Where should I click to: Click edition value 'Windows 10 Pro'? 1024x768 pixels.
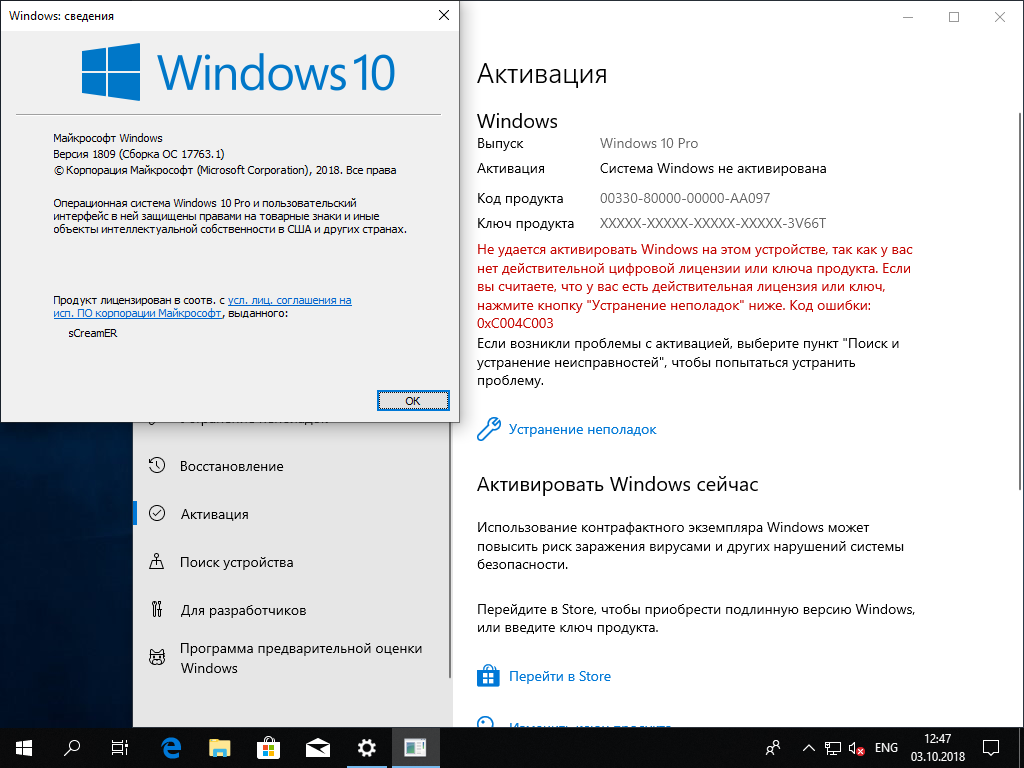click(x=649, y=143)
